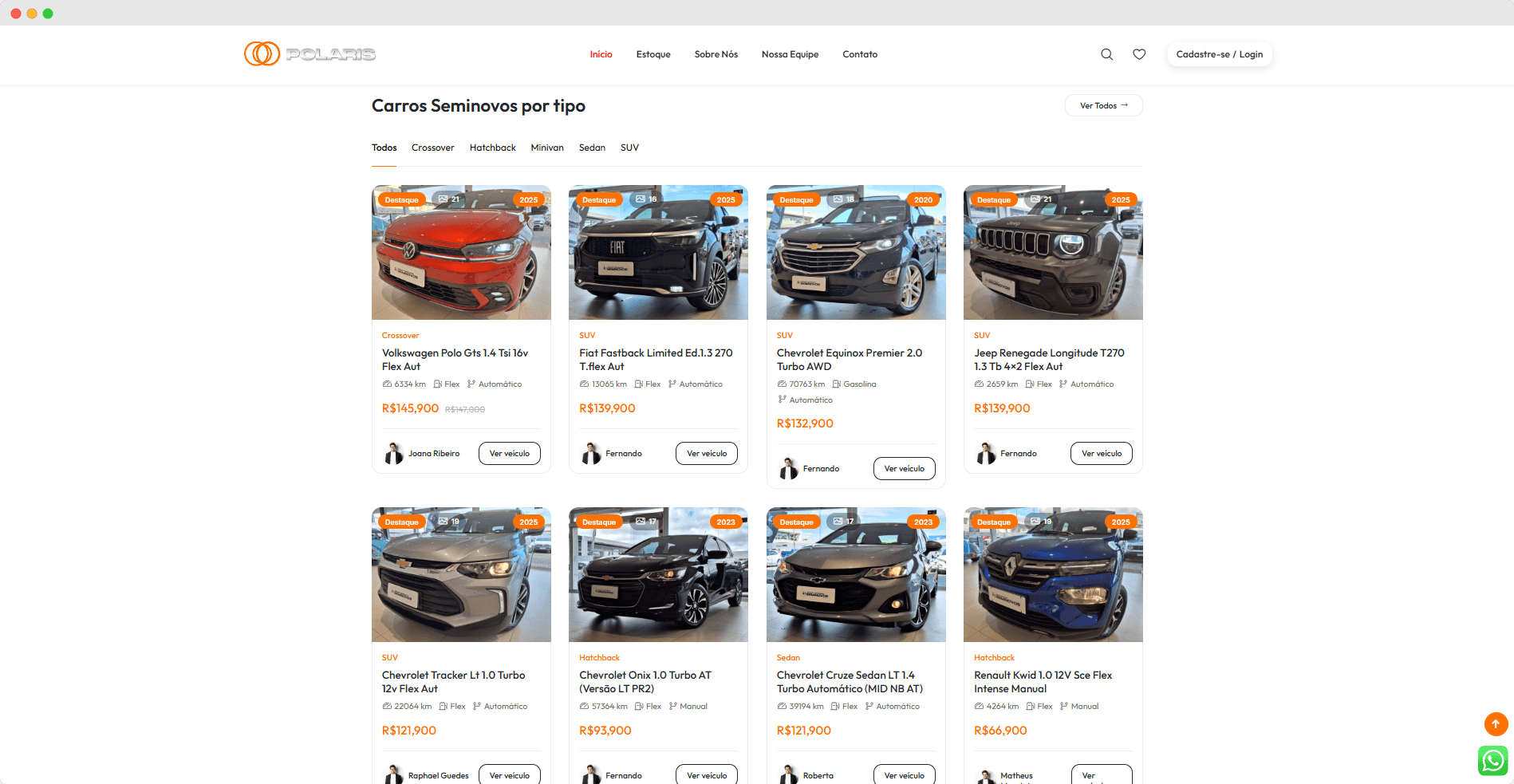Open WhatsApp chat floating icon
1514x784 pixels.
tap(1492, 760)
